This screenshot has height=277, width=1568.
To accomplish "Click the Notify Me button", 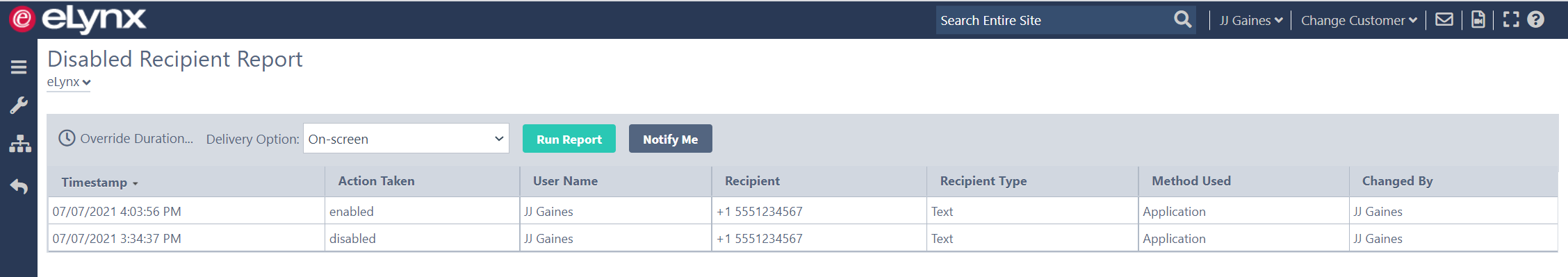I will click(670, 139).
